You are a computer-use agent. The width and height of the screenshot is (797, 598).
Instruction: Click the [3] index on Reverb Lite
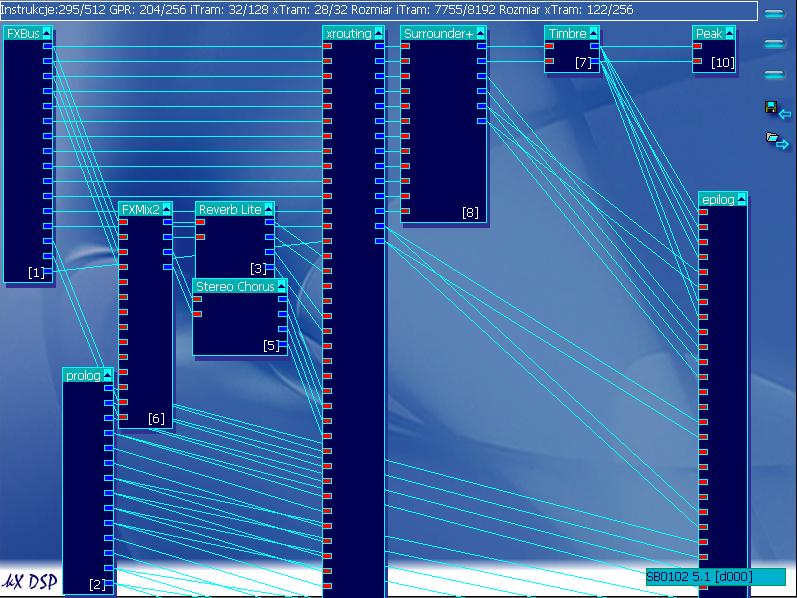coord(258,268)
